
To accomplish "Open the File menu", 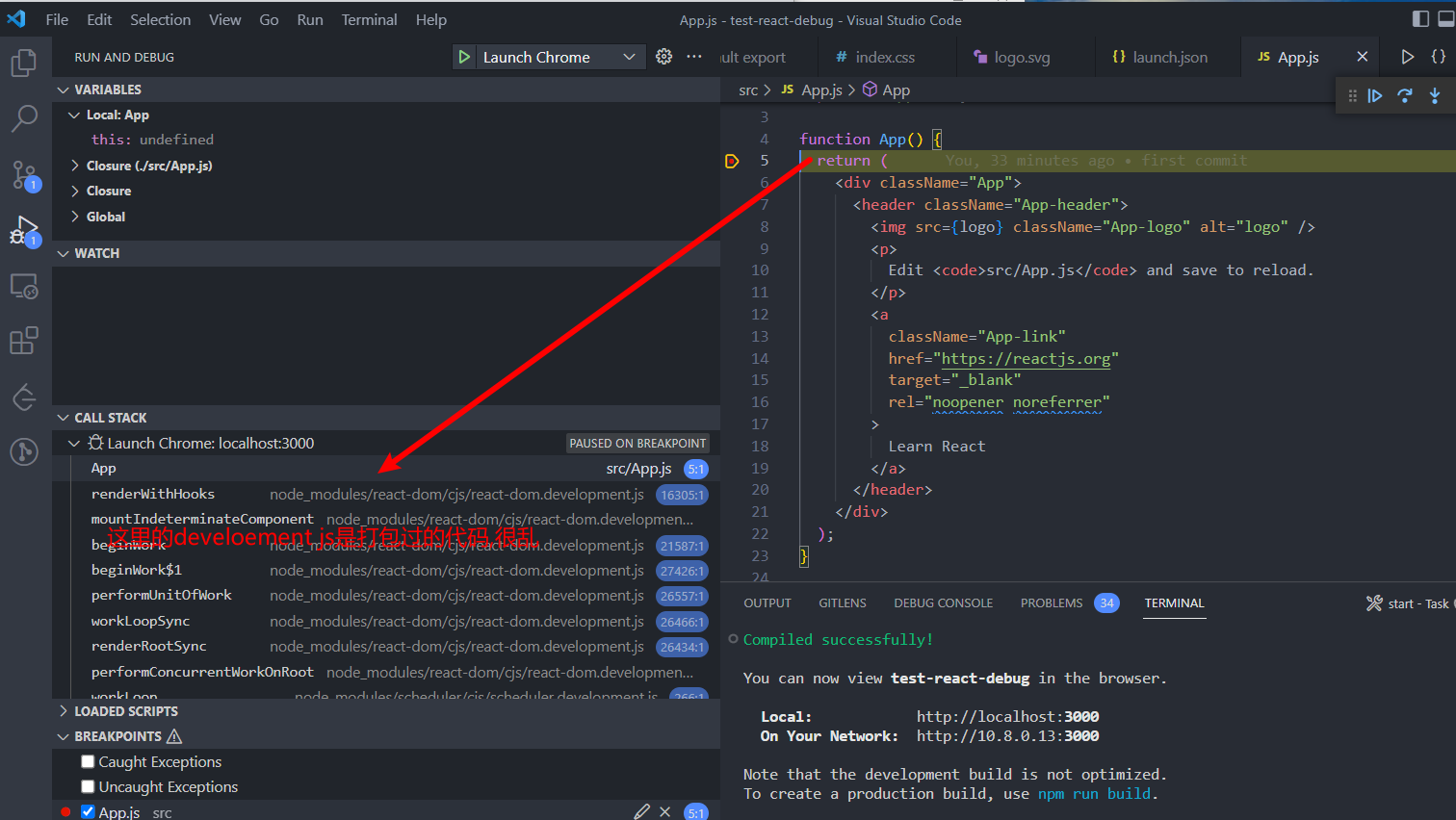I will tap(57, 19).
